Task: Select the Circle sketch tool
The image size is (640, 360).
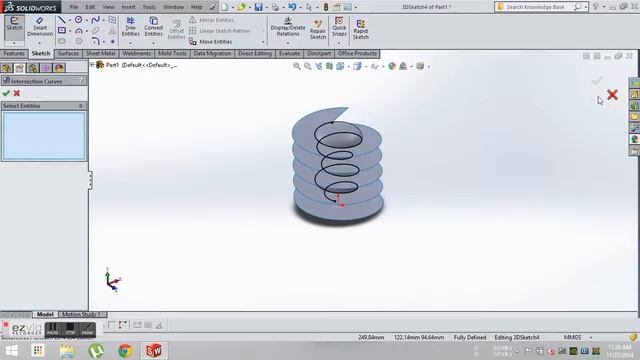Action: tap(78, 20)
